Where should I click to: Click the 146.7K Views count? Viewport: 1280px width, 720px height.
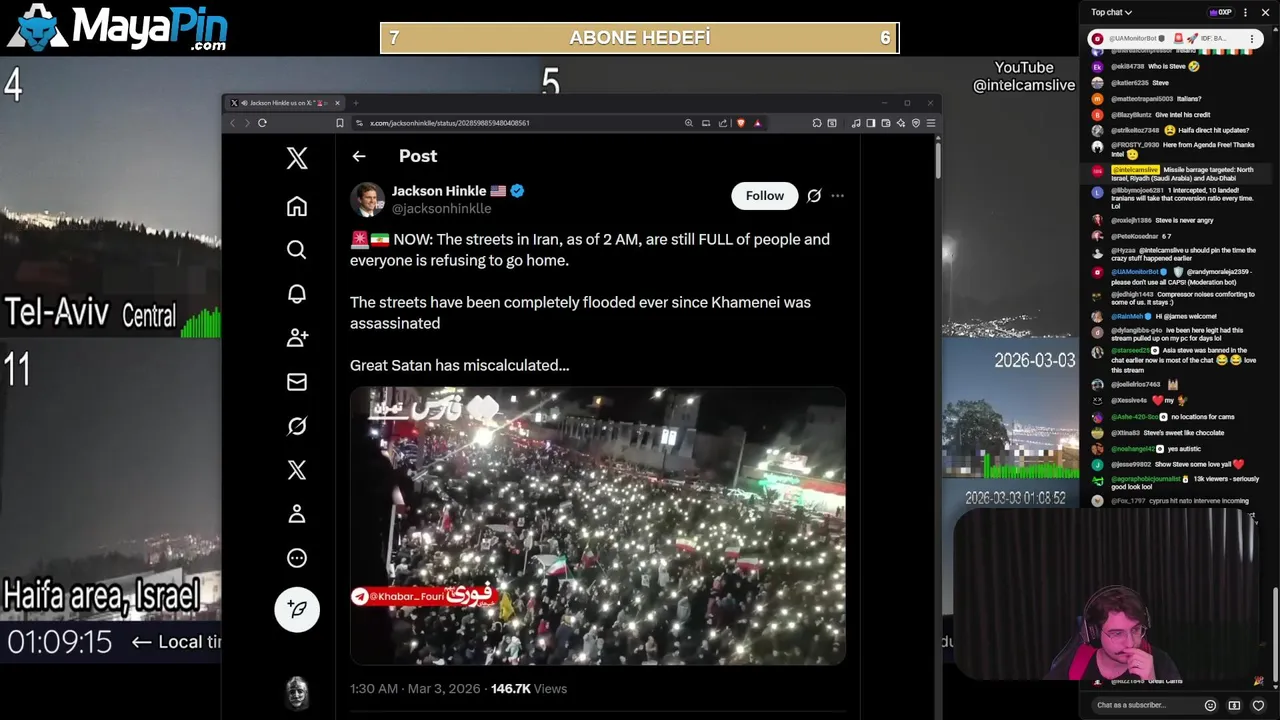pos(529,689)
